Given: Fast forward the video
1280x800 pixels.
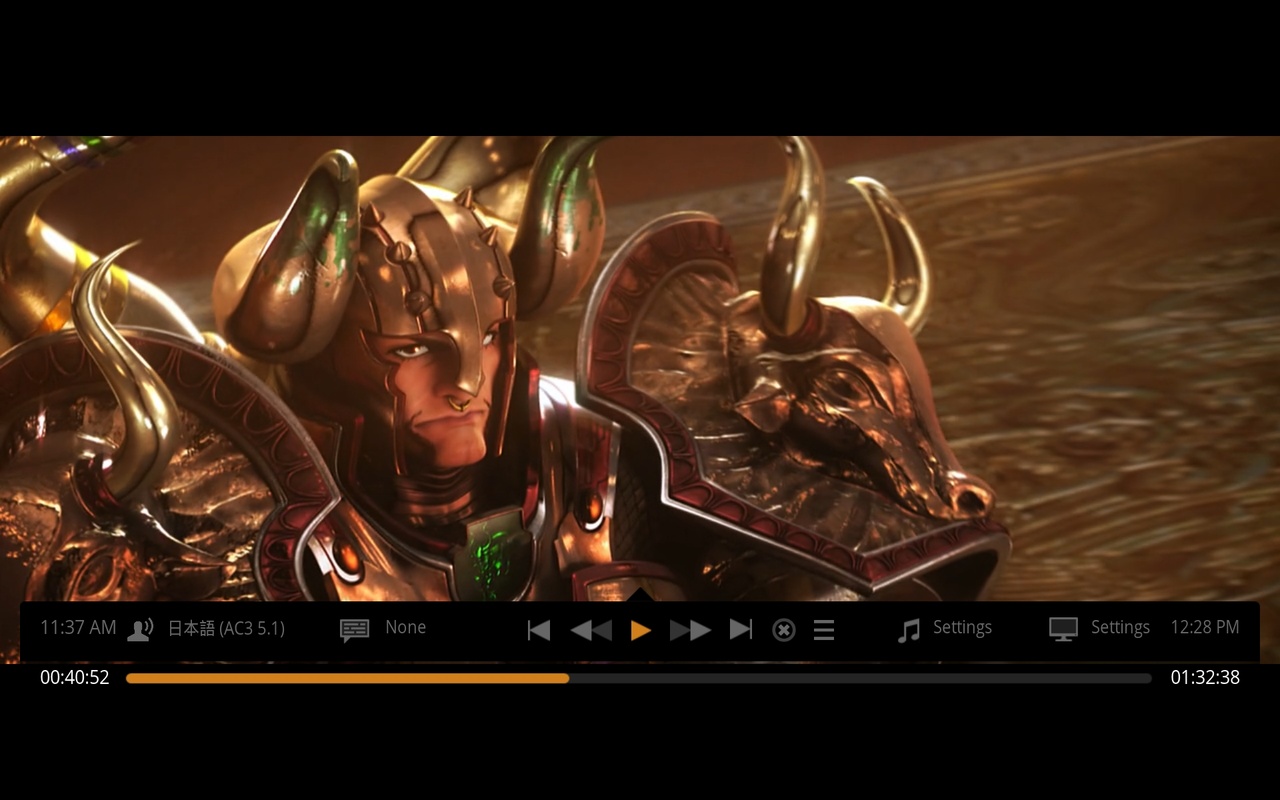Looking at the screenshot, I should point(690,629).
